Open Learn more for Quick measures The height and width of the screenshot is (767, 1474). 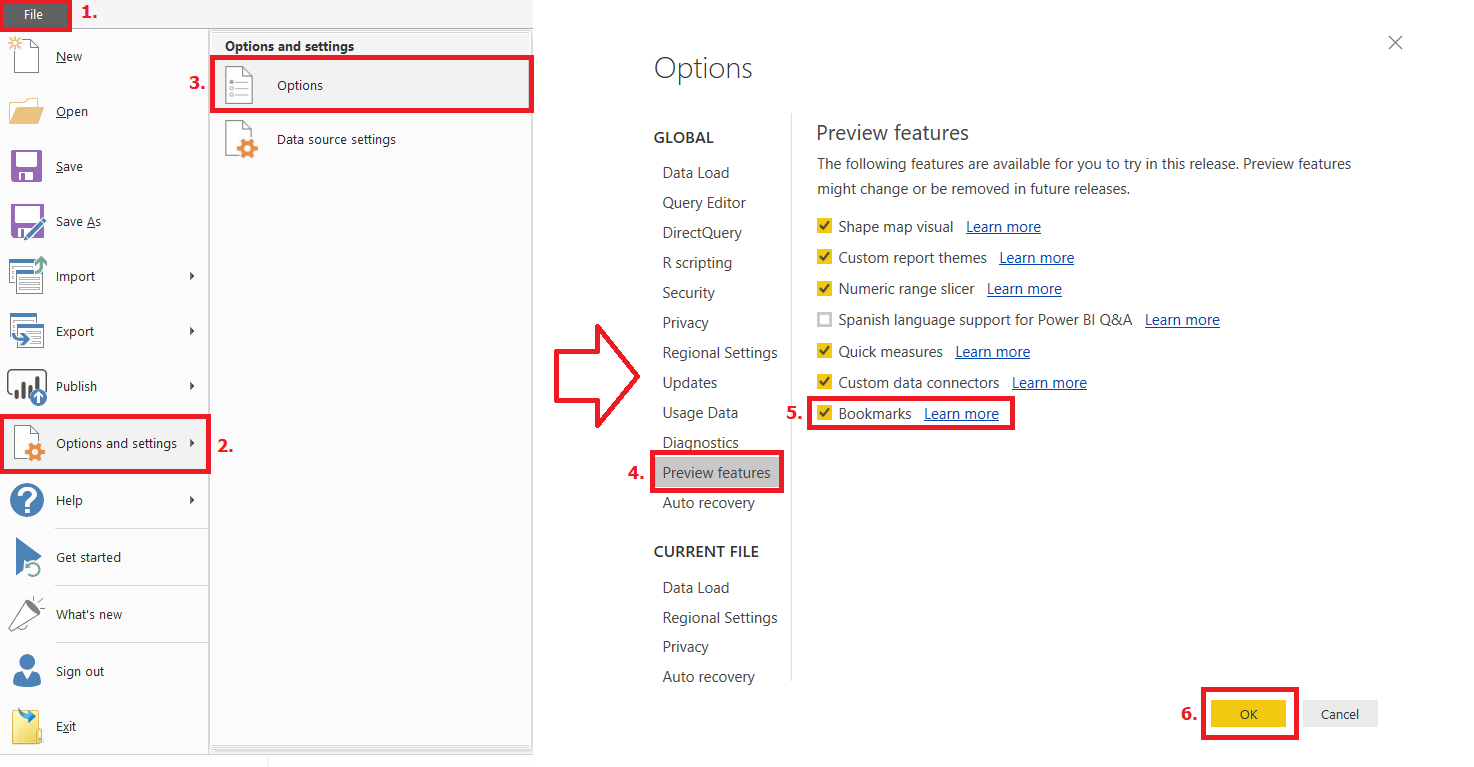pyautogui.click(x=992, y=351)
